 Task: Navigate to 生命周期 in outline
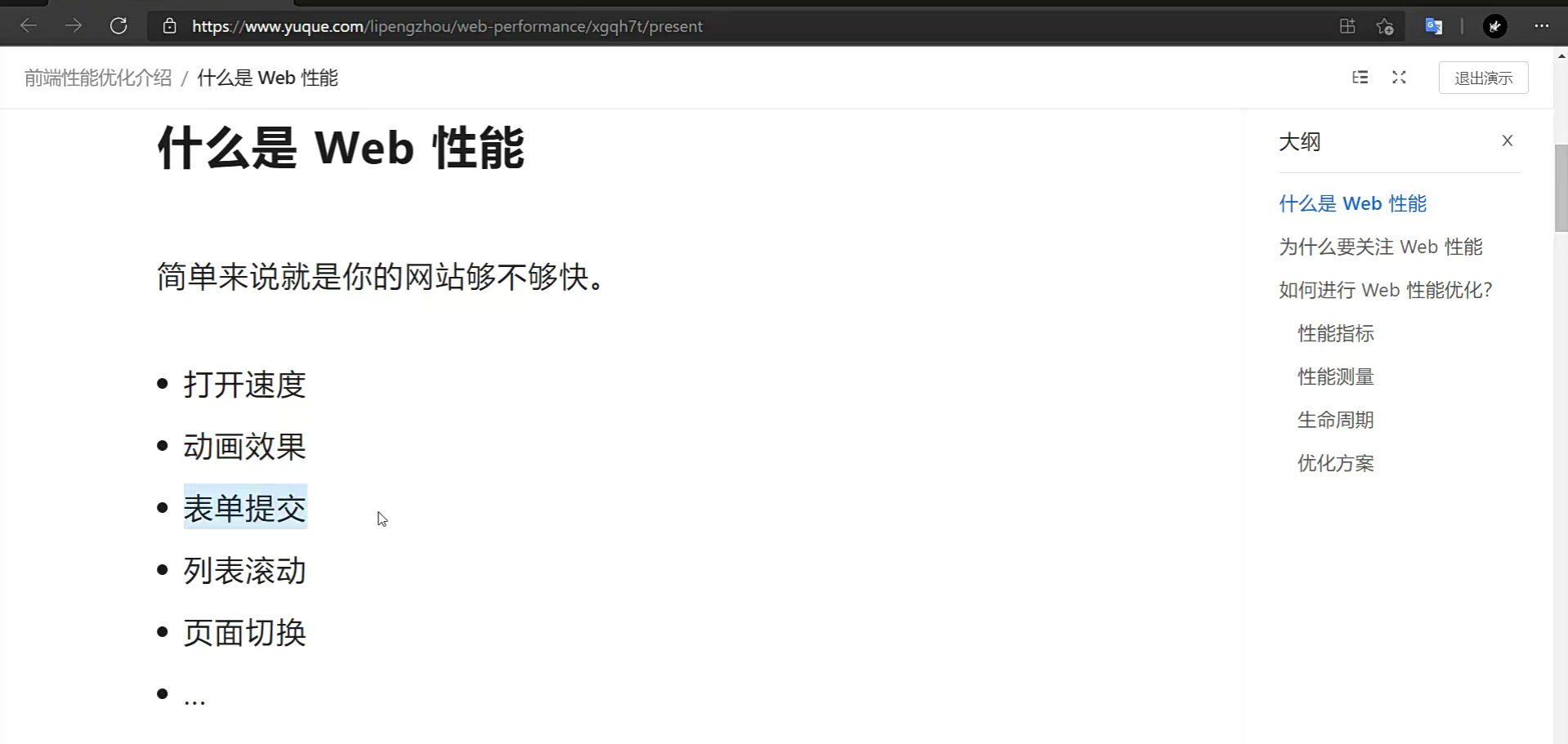tap(1335, 421)
